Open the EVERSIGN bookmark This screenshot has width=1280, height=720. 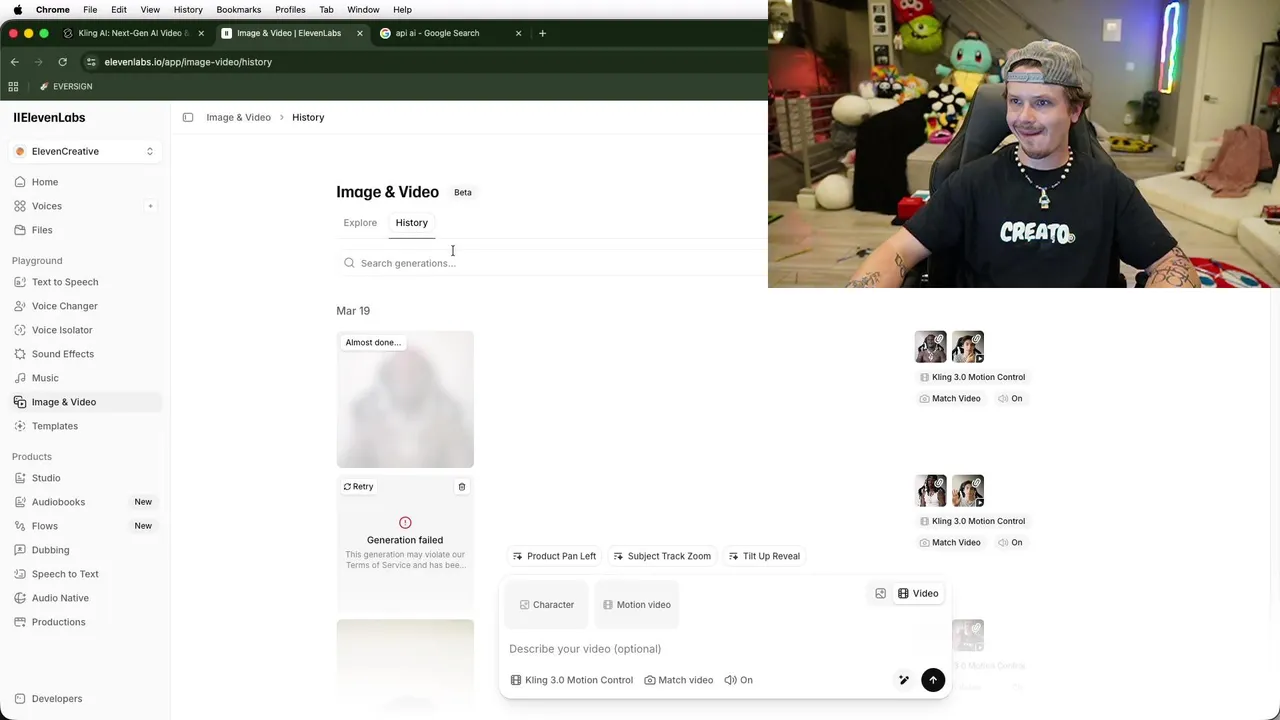(65, 87)
